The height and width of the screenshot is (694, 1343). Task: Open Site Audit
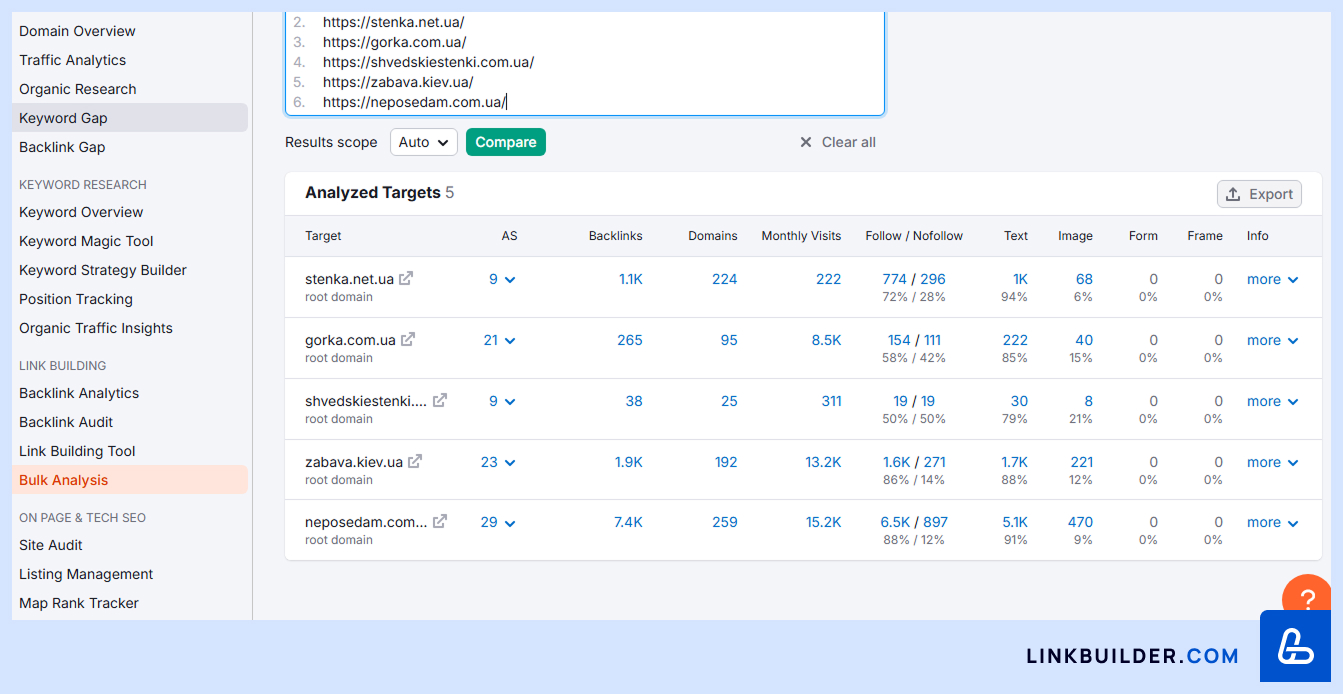pyautogui.click(x=51, y=545)
